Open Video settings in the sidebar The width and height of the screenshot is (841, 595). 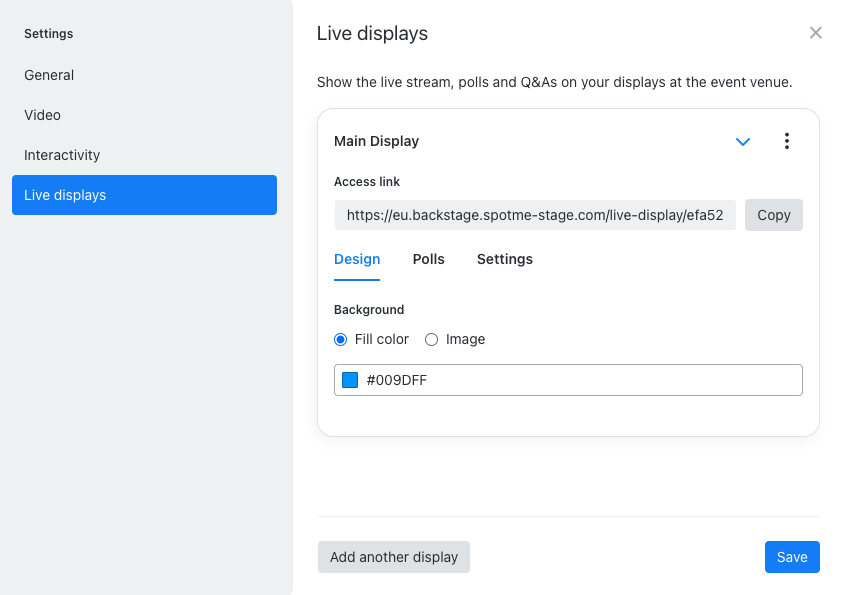[x=42, y=114]
